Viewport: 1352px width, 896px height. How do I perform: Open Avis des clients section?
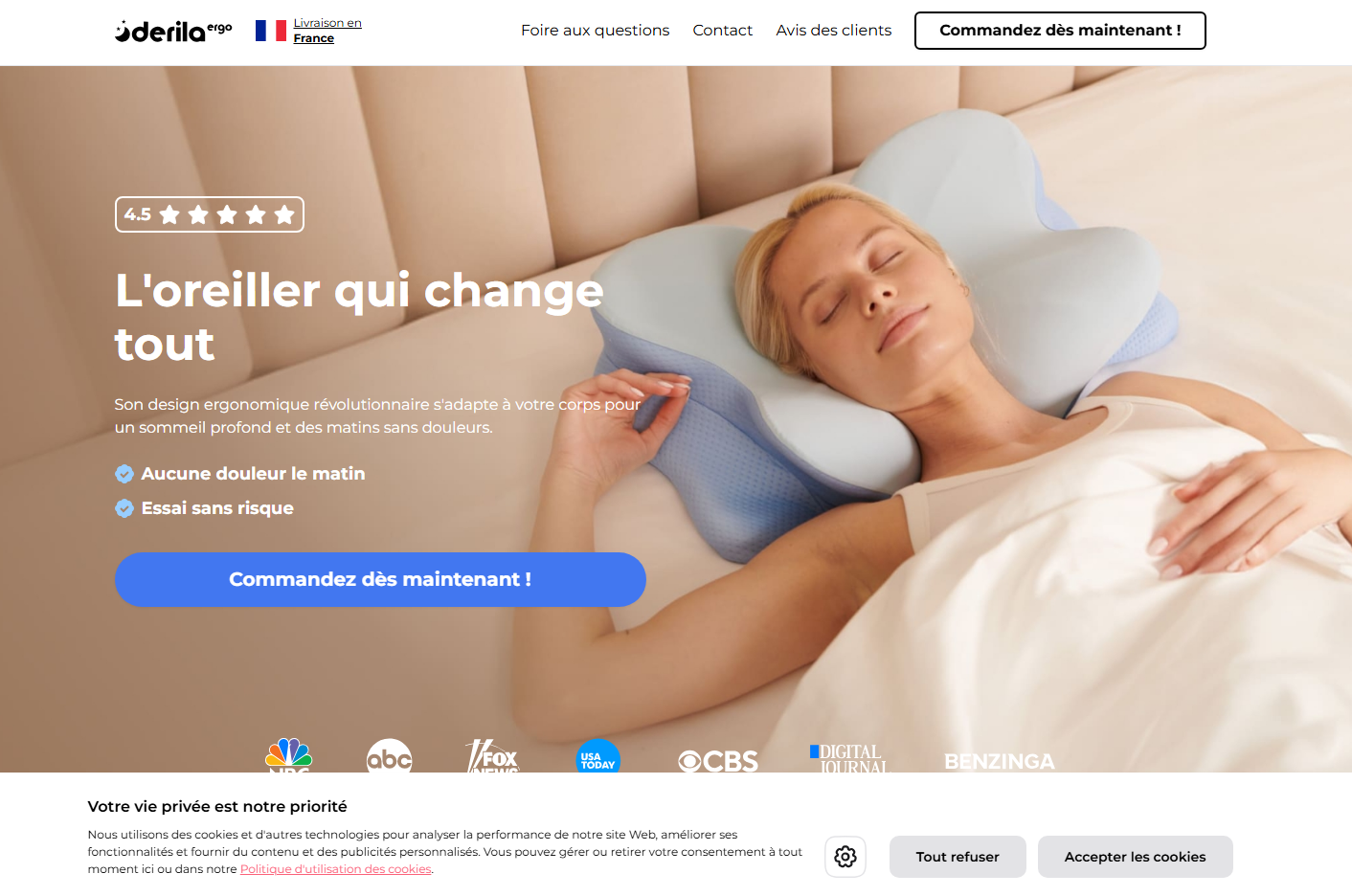tap(834, 31)
